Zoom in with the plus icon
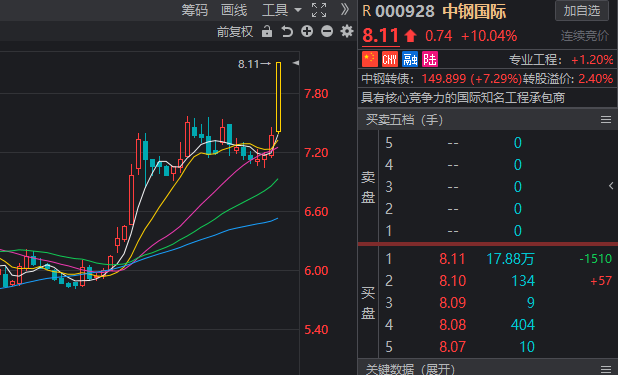Viewport: 618px width, 375px height. click(x=307, y=31)
